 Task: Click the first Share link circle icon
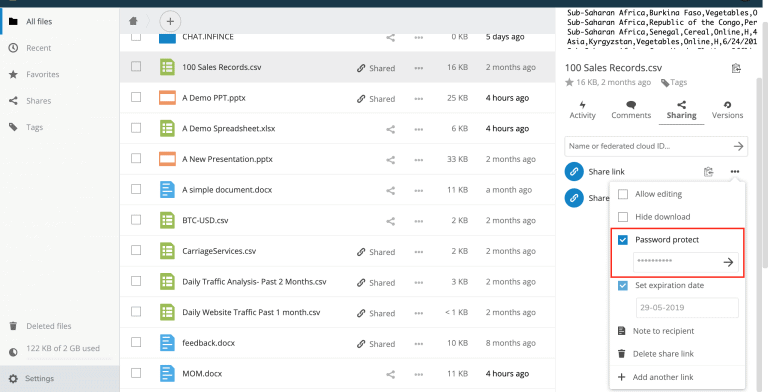point(574,172)
